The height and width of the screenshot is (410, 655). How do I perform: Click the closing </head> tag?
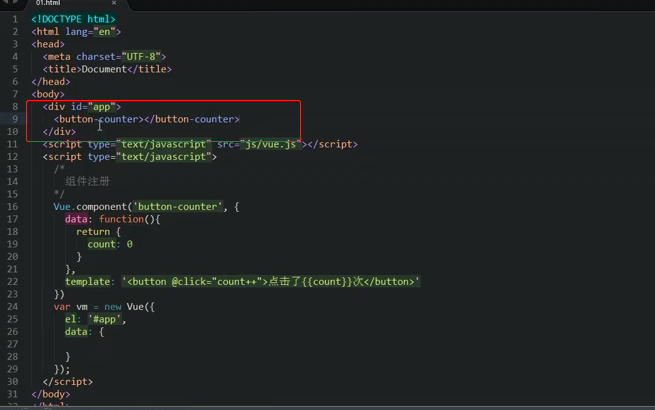point(51,82)
